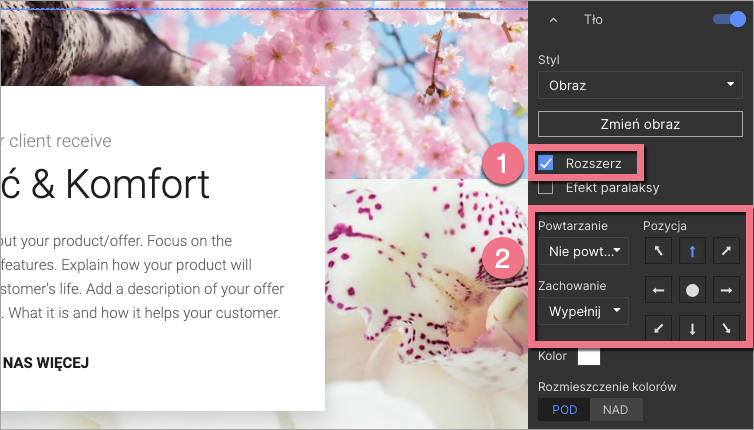This screenshot has width=754, height=430.
Task: Click the Zmień obraz button
Action: point(640,125)
